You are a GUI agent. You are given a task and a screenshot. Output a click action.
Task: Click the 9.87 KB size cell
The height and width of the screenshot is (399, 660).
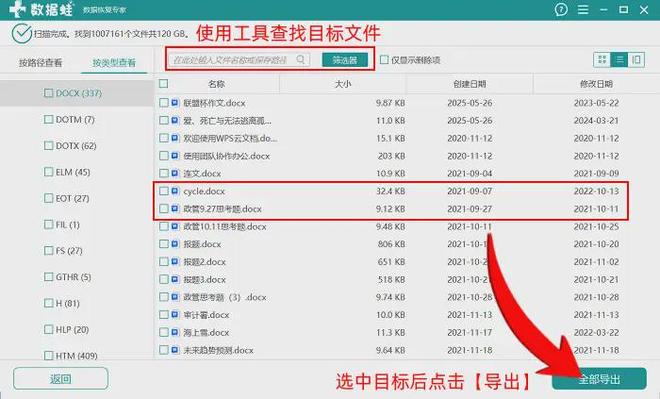tap(390, 103)
